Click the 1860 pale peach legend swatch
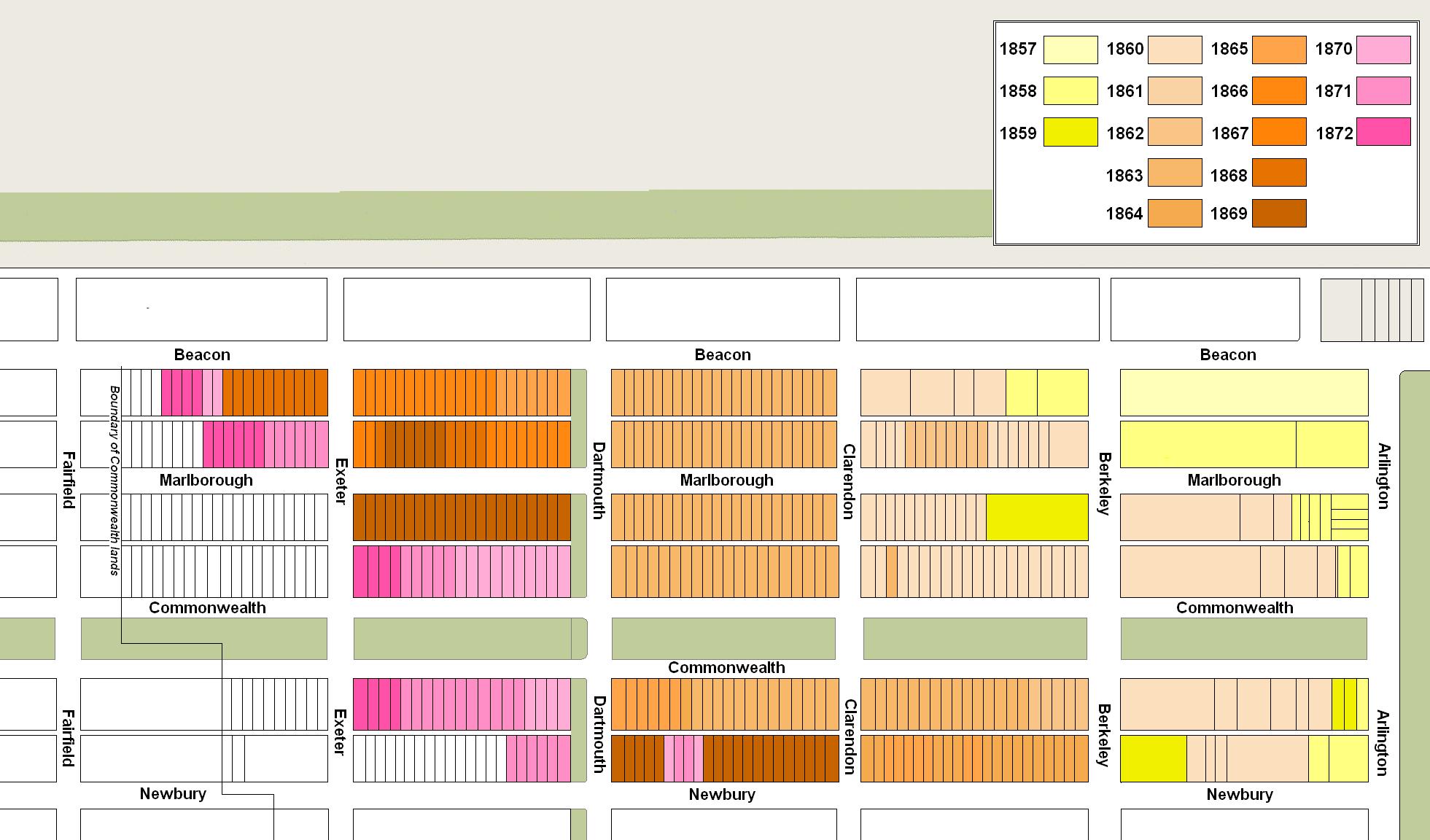The height and width of the screenshot is (840, 1430). [x=1174, y=50]
